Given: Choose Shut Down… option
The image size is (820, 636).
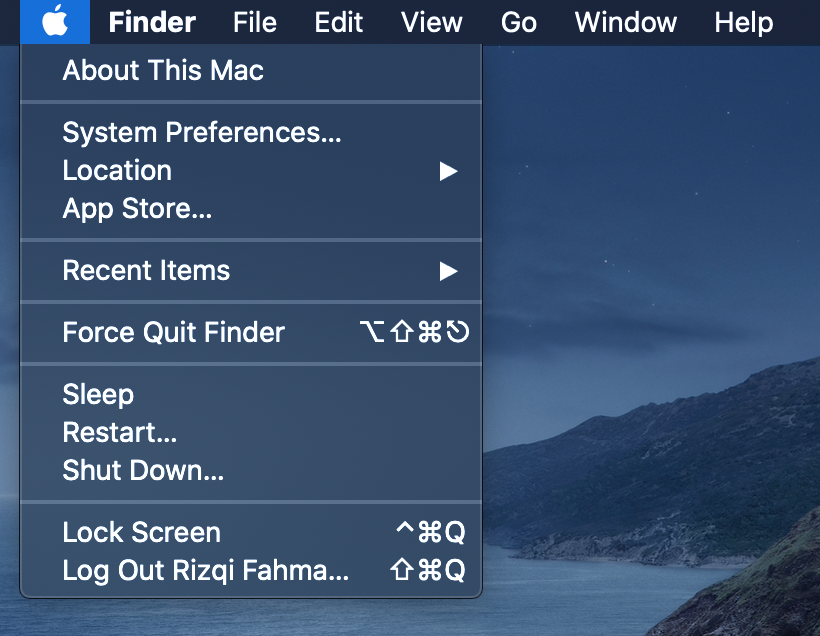Looking at the screenshot, I should (143, 471).
